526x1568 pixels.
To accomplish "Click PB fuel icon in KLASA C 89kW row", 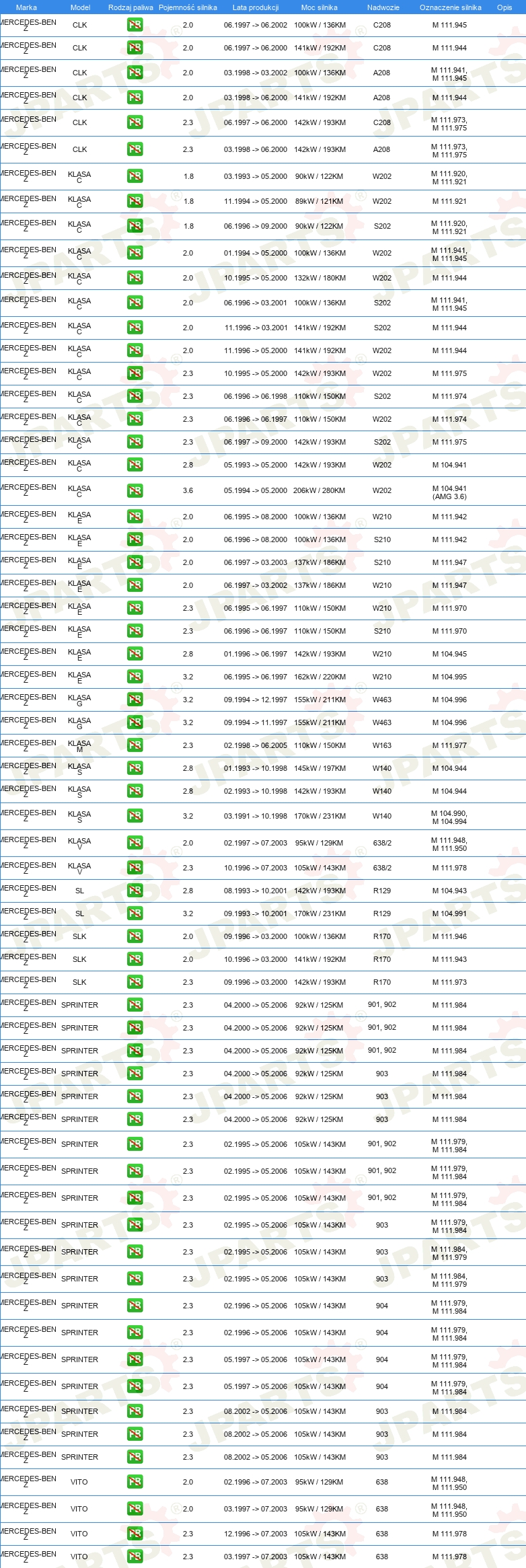I will pos(135,201).
